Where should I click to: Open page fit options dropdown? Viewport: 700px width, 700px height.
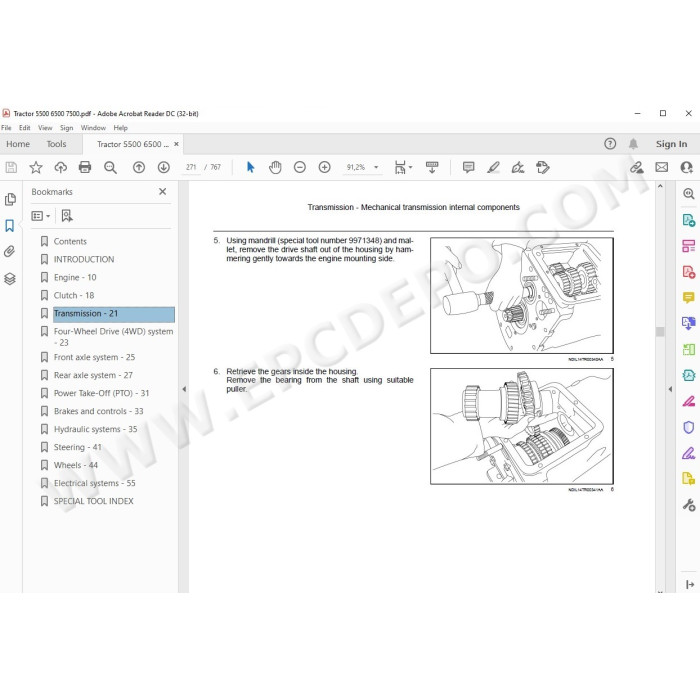tap(403, 167)
